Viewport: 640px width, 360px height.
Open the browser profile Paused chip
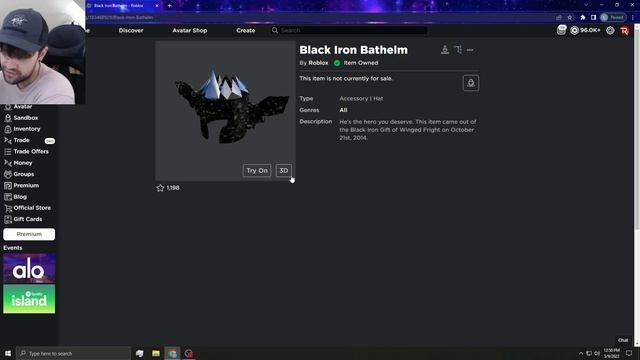pos(613,18)
